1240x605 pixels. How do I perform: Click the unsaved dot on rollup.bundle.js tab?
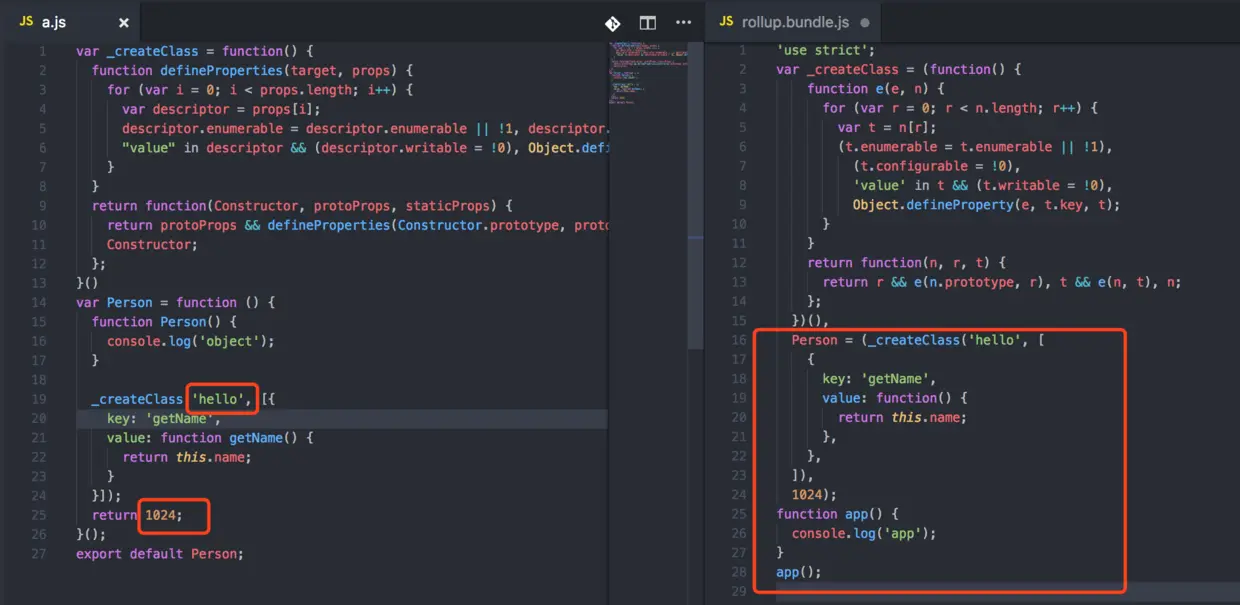864,22
